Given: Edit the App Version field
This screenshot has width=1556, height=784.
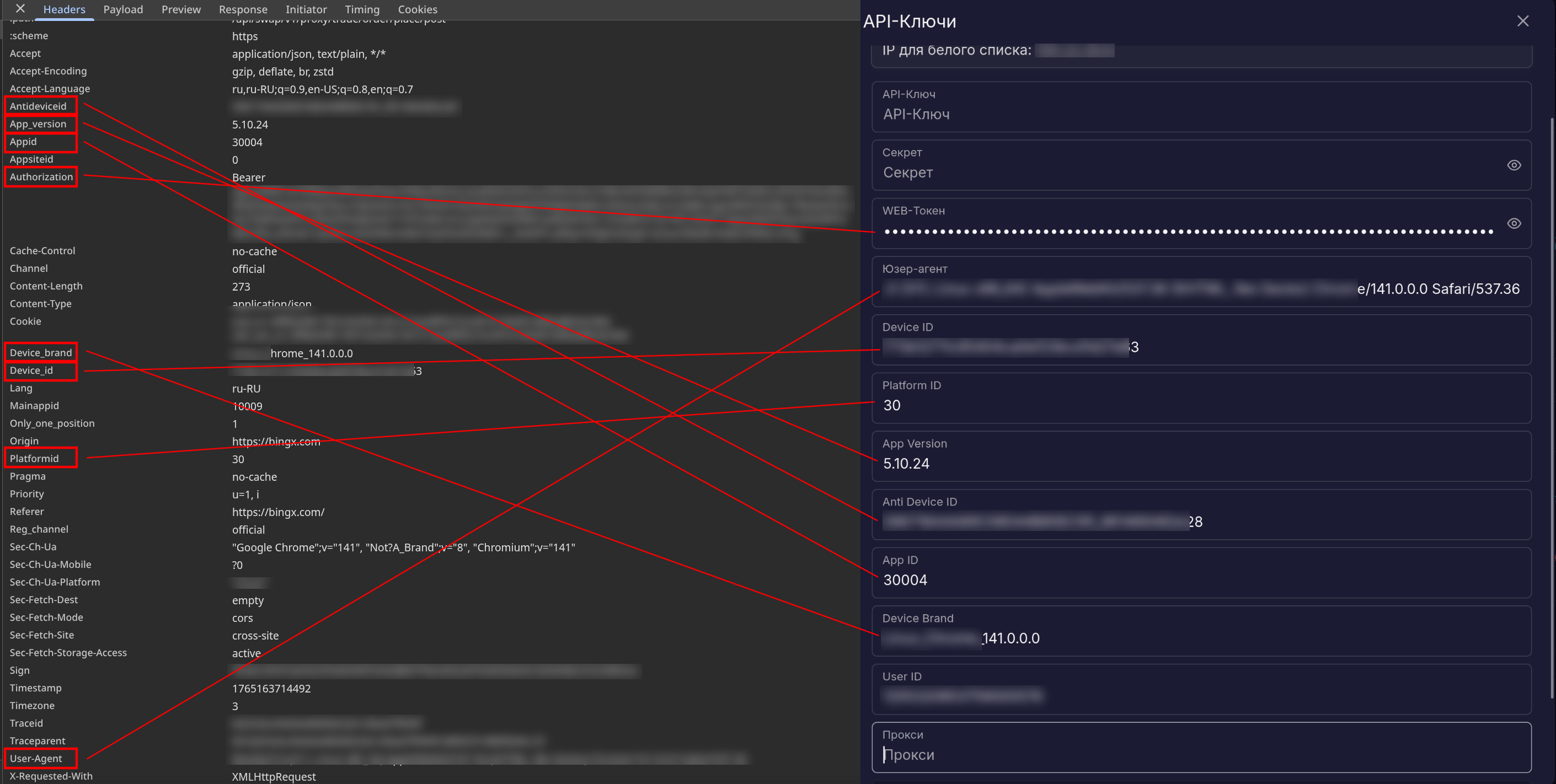Looking at the screenshot, I should [x=1201, y=457].
